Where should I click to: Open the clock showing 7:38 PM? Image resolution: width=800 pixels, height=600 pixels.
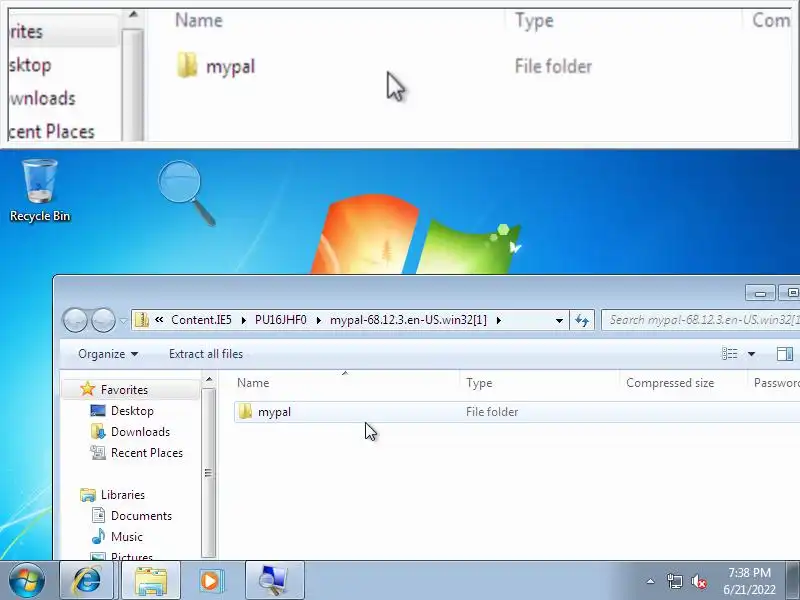[749, 581]
